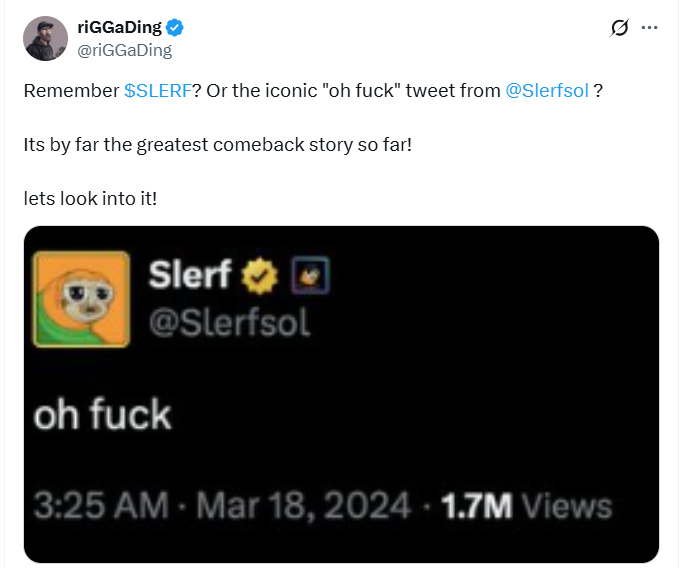This screenshot has width=685, height=568.
Task: Click the "oh fuck" text in the image
Action: pyautogui.click(x=103, y=414)
